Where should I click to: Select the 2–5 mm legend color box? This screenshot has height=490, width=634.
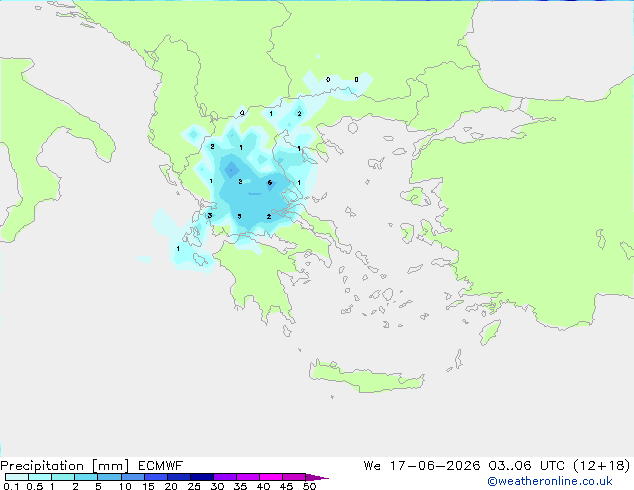click(86, 477)
